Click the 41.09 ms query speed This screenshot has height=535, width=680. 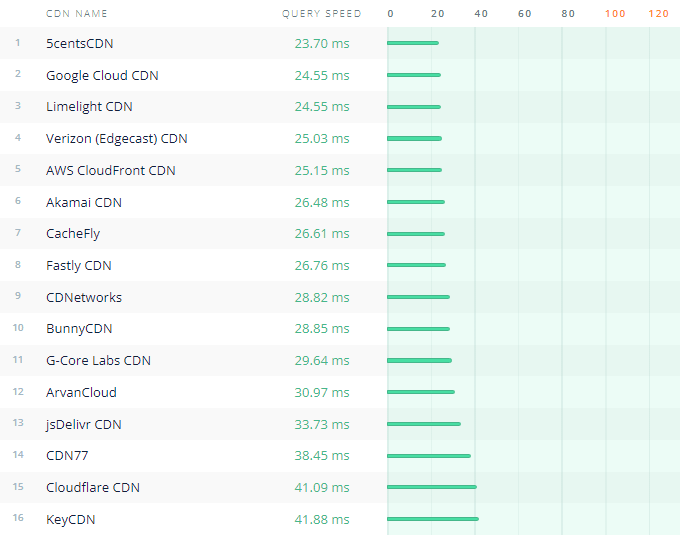[x=322, y=488]
